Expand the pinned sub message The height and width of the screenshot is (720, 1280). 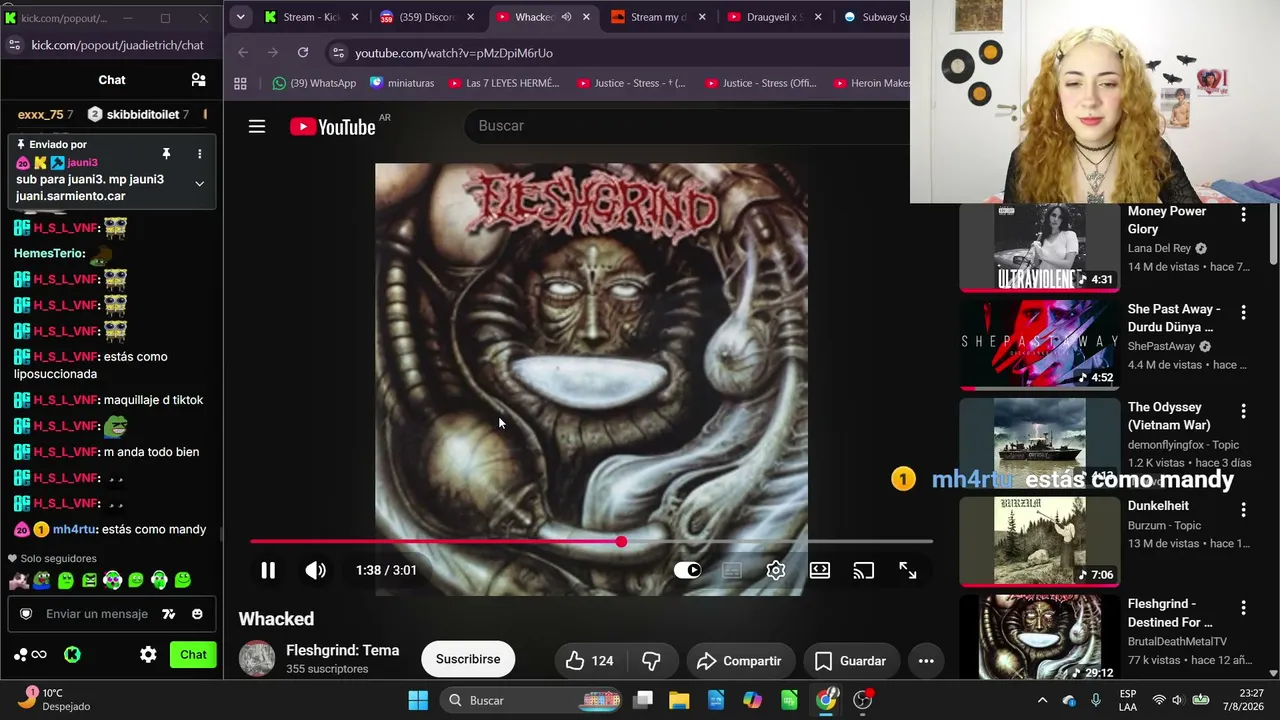click(x=199, y=183)
